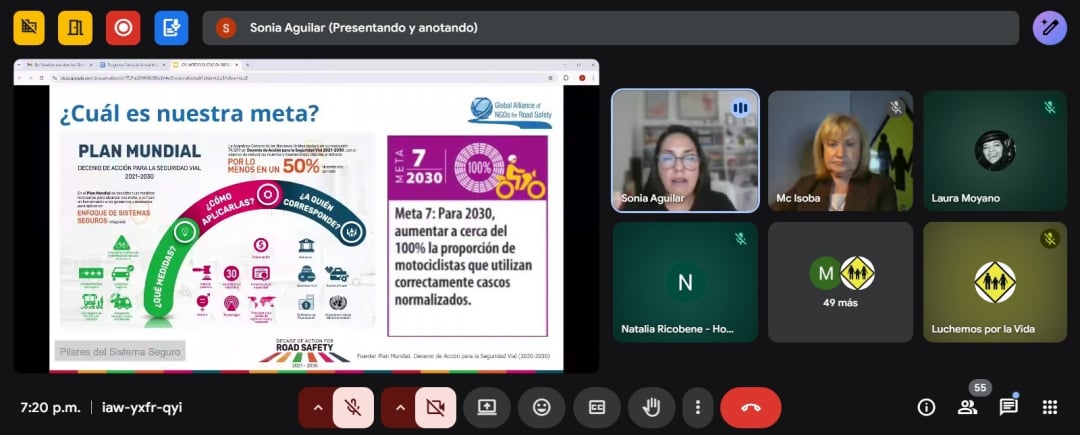
Task: Open the activities grid panel
Action: (1049, 407)
